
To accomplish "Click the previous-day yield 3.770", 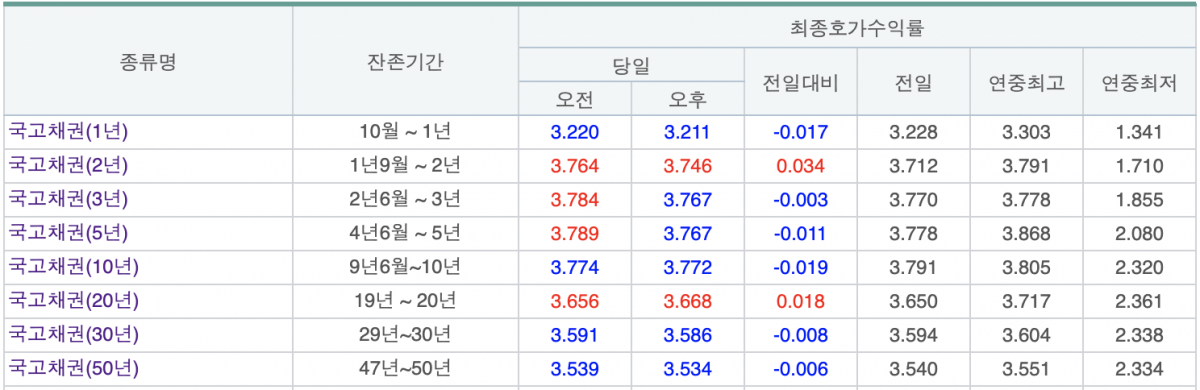I will (913, 199).
